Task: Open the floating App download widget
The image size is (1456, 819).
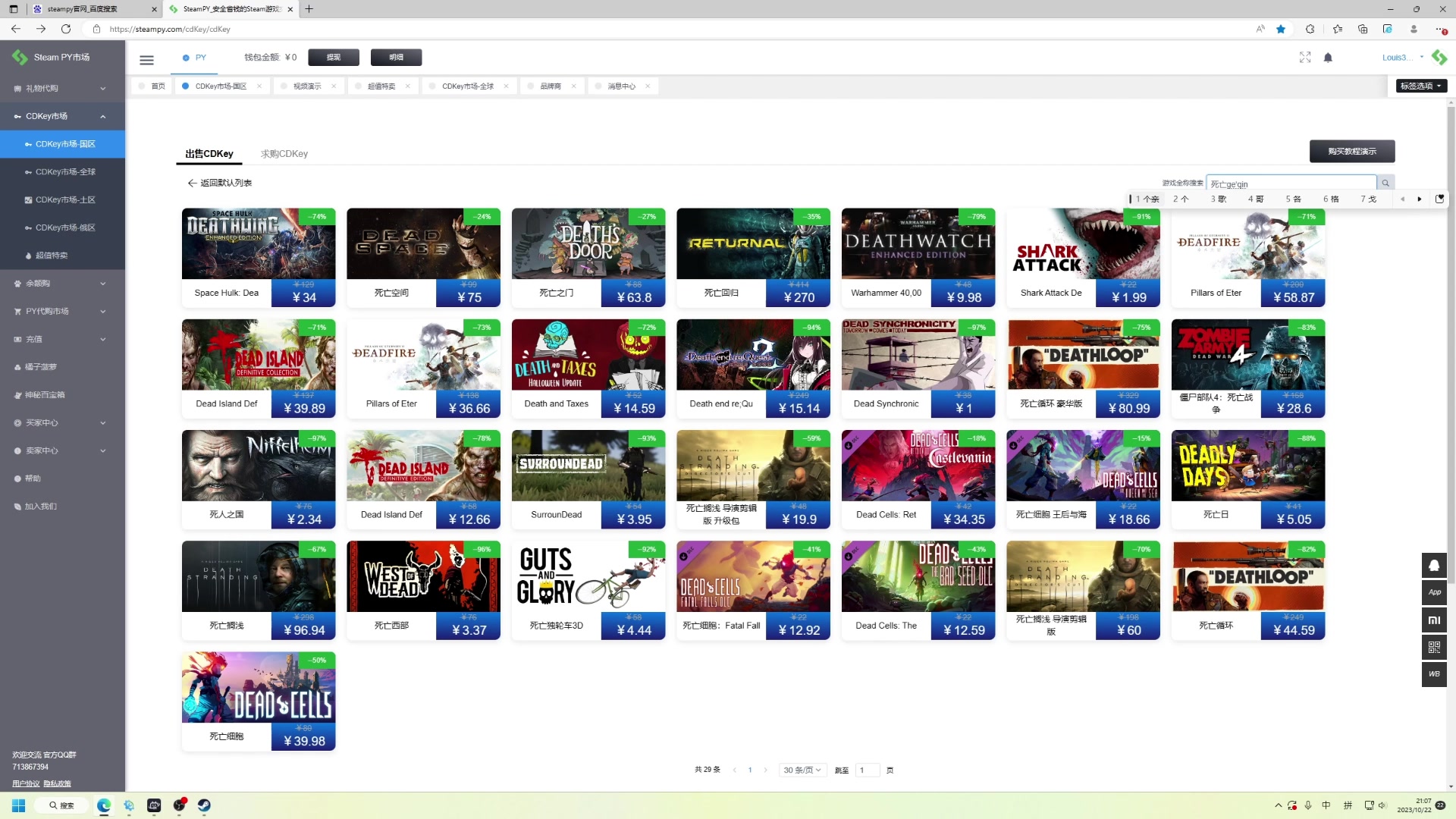Action: click(x=1434, y=593)
